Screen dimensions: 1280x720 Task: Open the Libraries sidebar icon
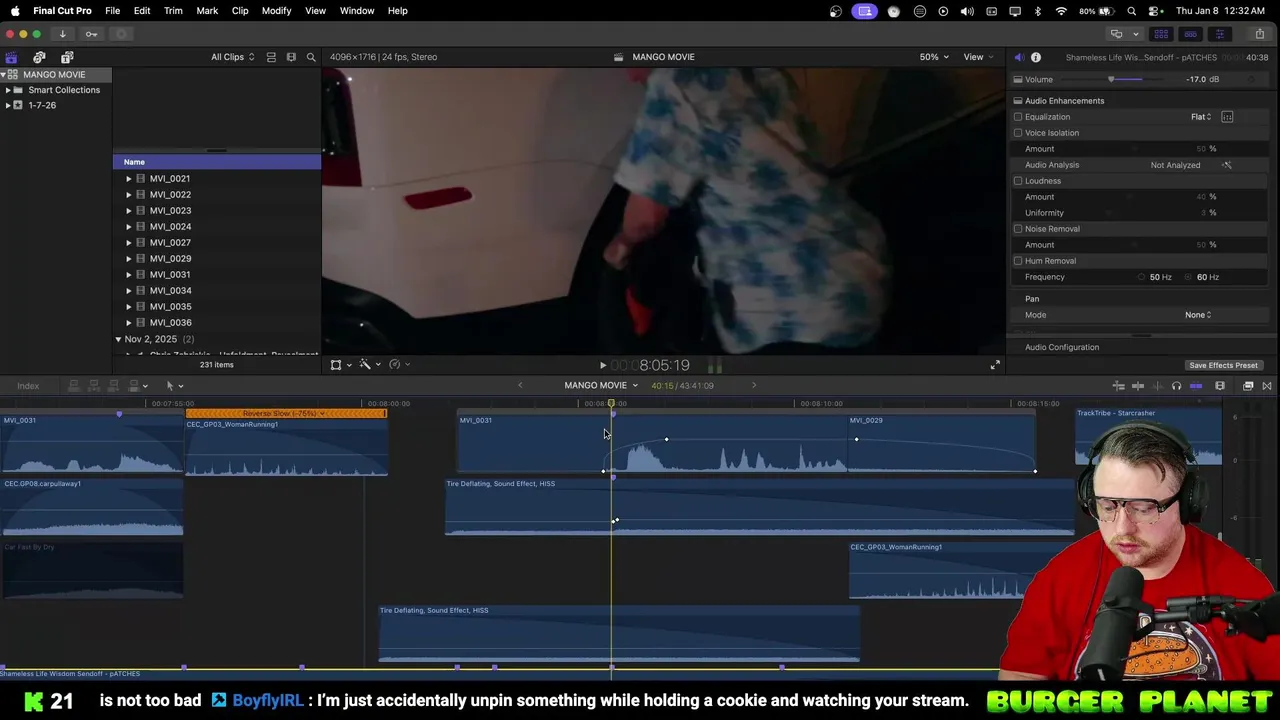click(x=11, y=57)
